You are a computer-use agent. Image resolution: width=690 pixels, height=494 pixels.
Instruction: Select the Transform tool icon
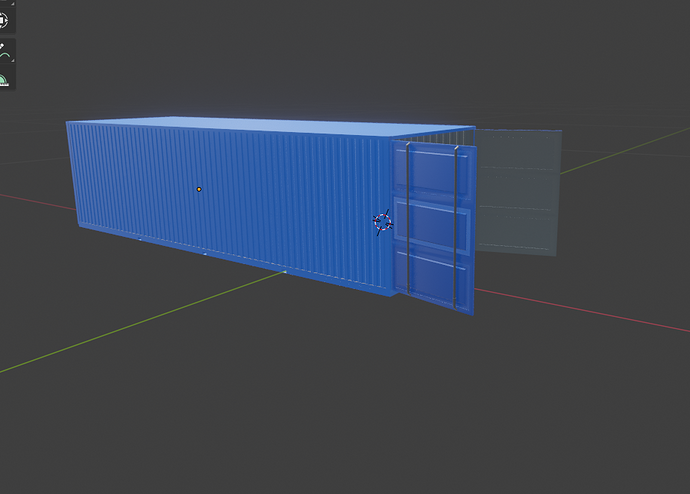(3, 20)
